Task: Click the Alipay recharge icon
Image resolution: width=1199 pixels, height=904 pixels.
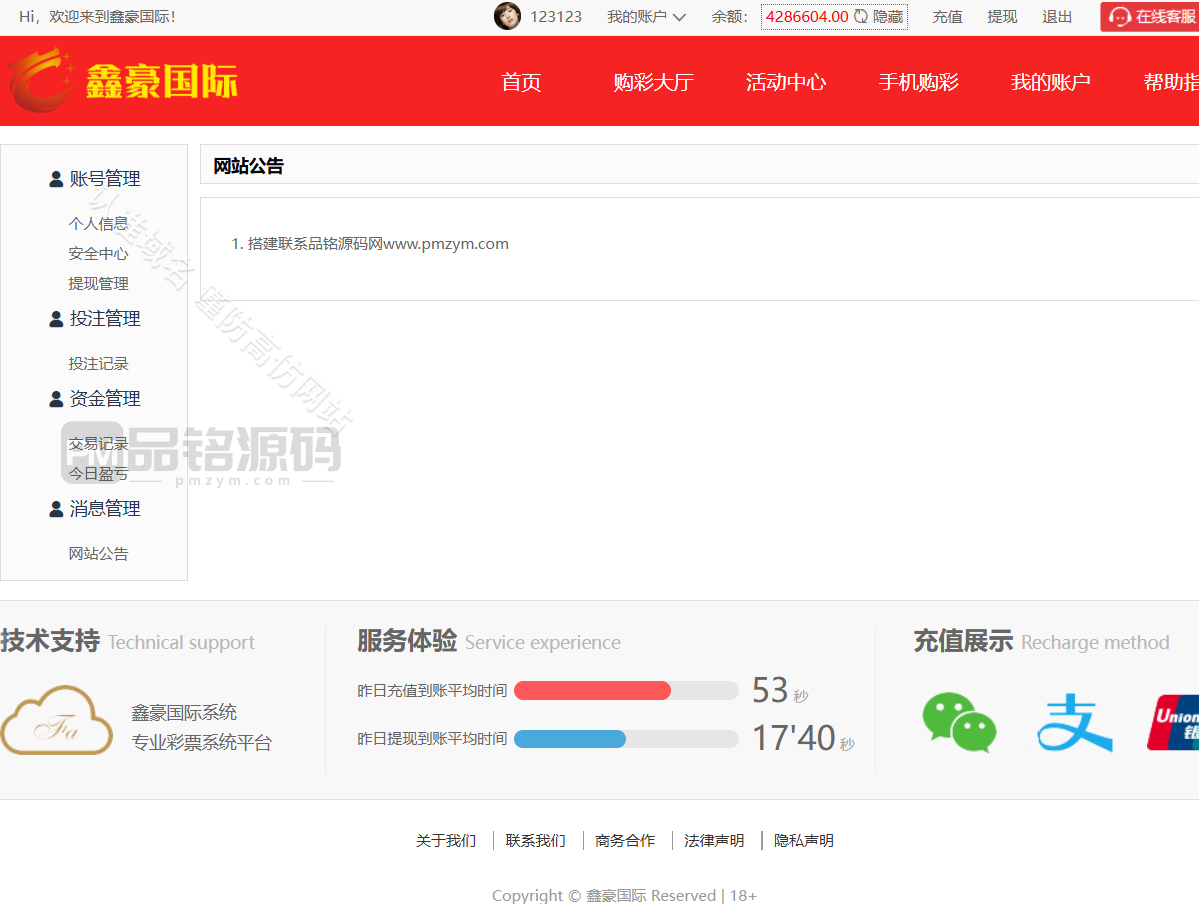Action: click(x=1074, y=722)
